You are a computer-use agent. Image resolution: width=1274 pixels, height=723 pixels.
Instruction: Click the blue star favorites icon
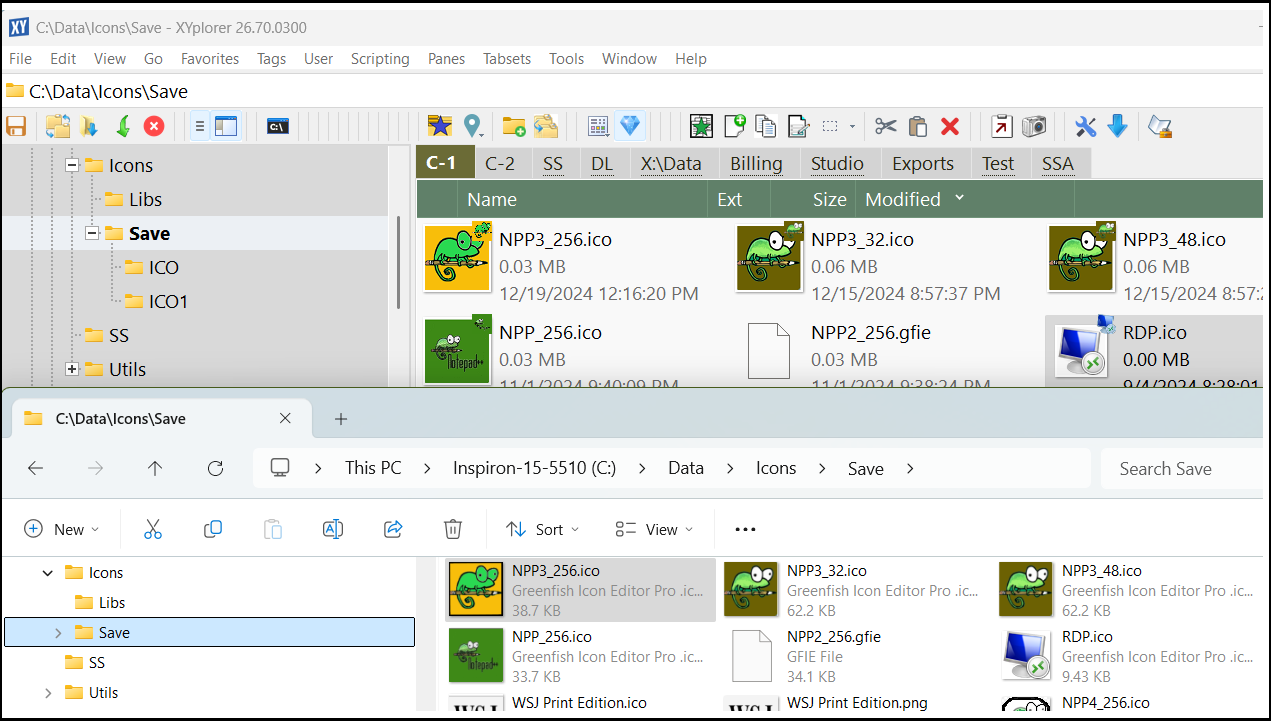pos(439,126)
